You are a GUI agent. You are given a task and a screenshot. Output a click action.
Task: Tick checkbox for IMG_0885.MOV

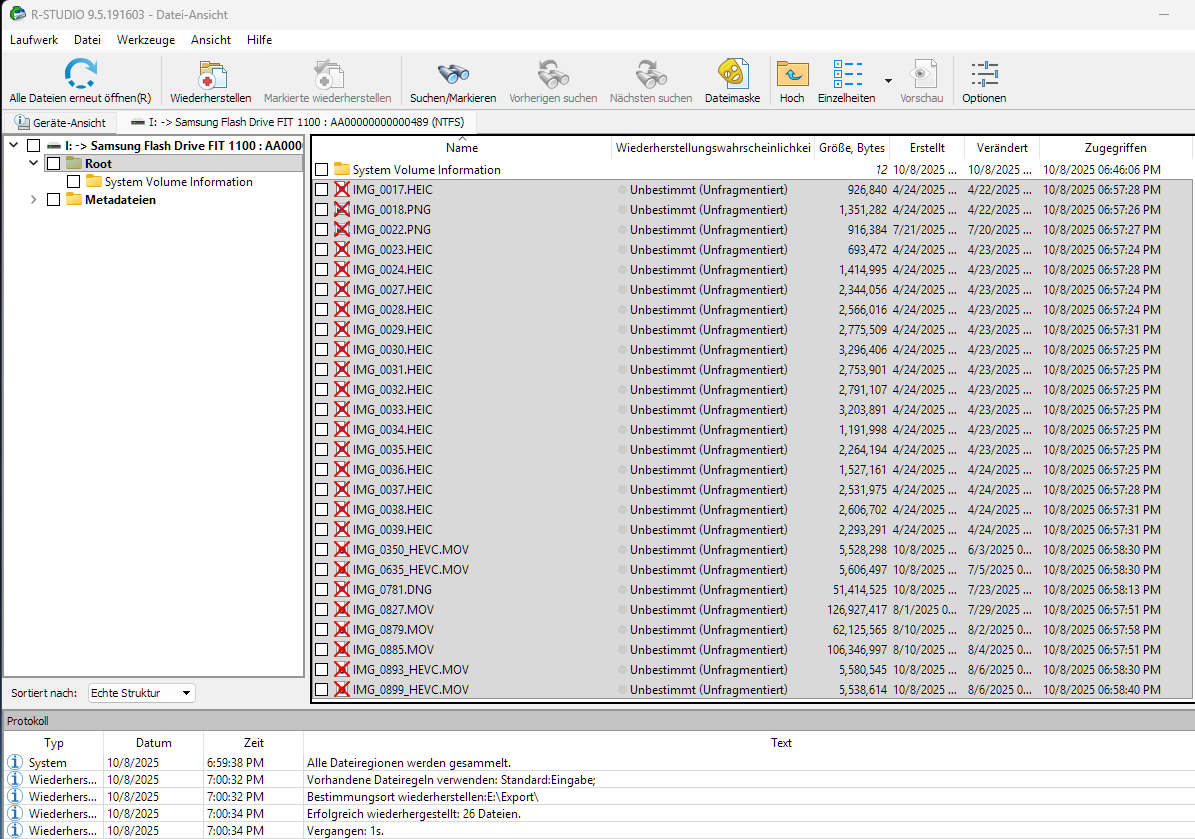point(322,649)
